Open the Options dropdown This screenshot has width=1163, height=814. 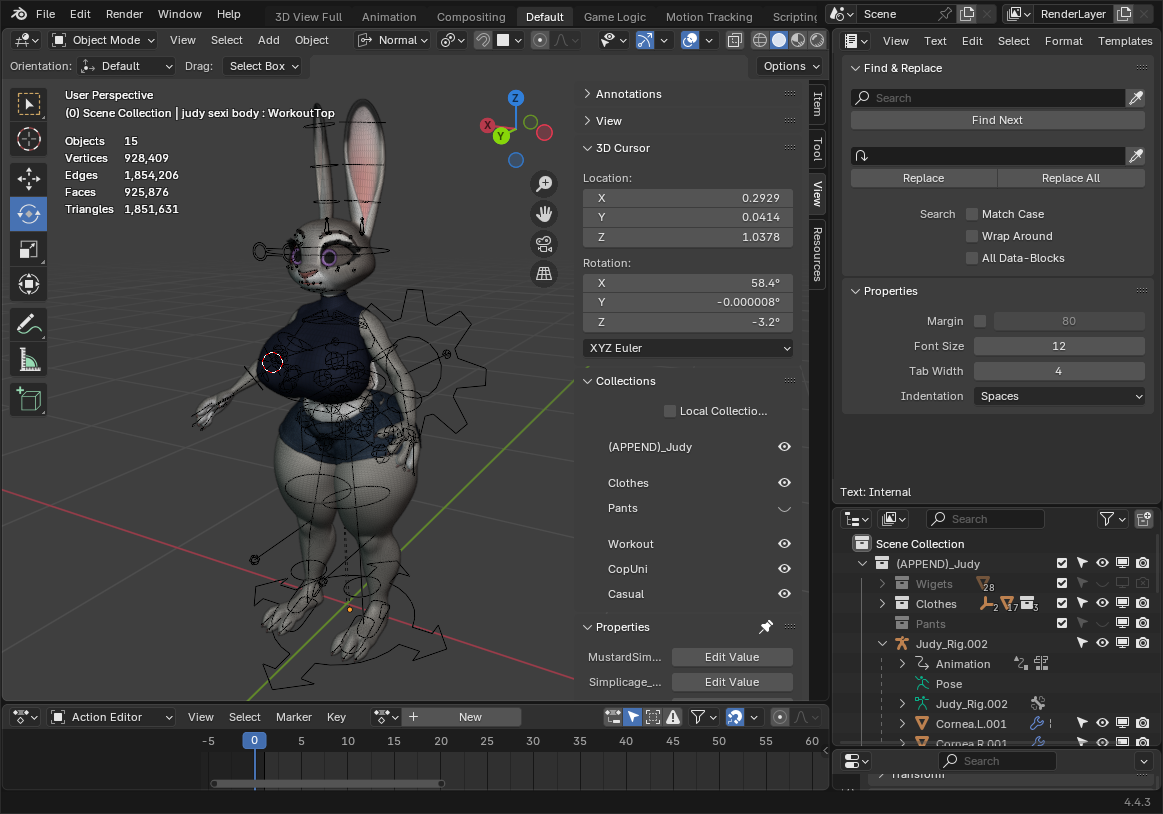tap(791, 66)
